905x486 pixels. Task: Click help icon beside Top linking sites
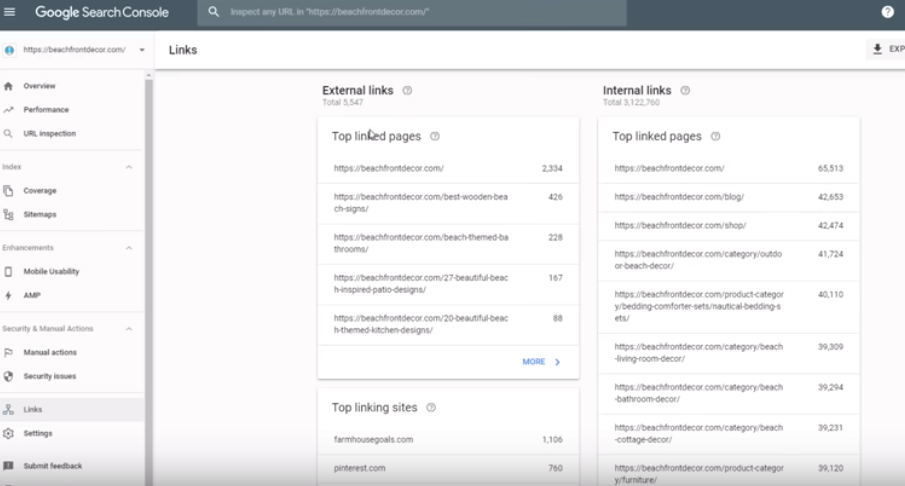pos(431,408)
